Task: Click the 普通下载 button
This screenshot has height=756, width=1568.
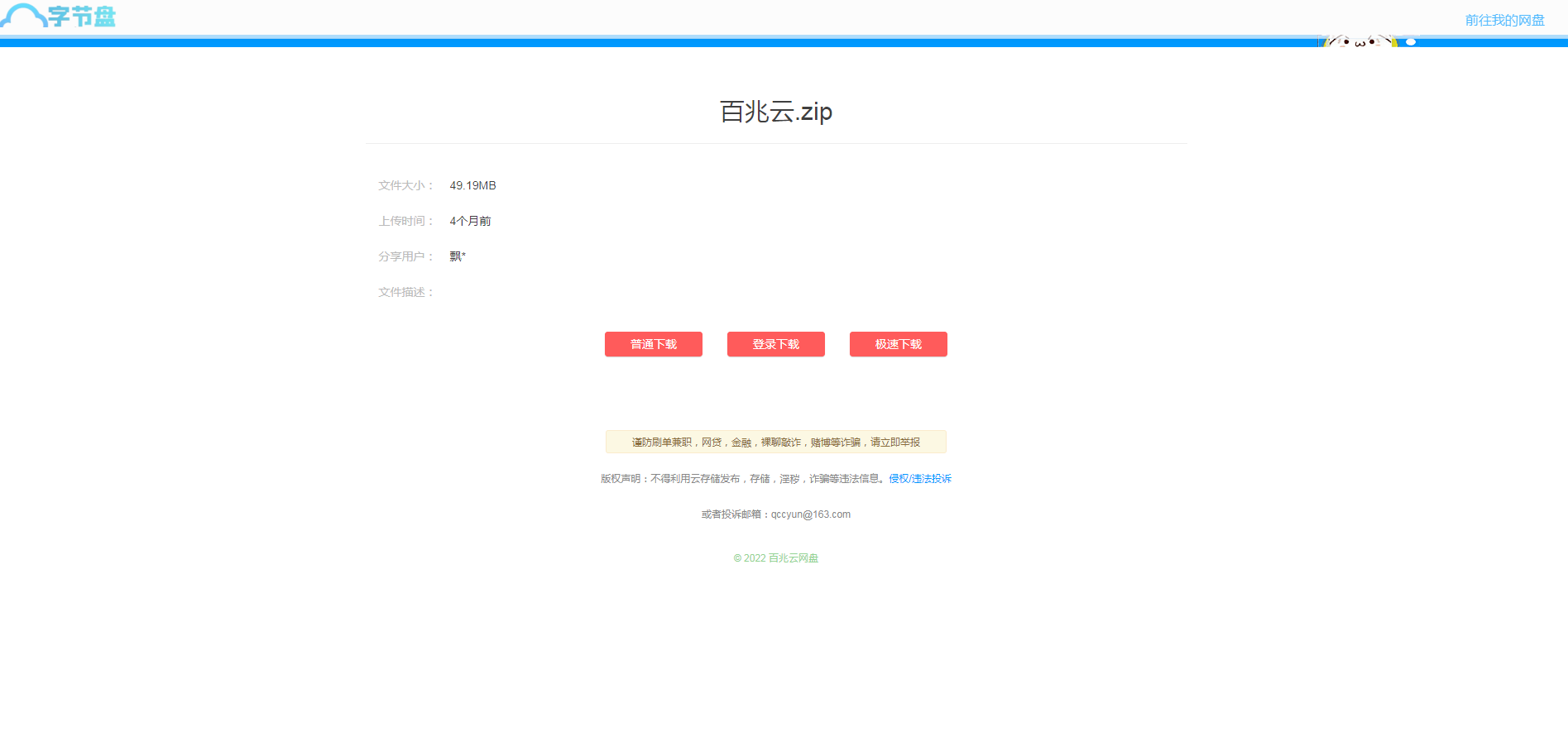Action: click(x=653, y=344)
